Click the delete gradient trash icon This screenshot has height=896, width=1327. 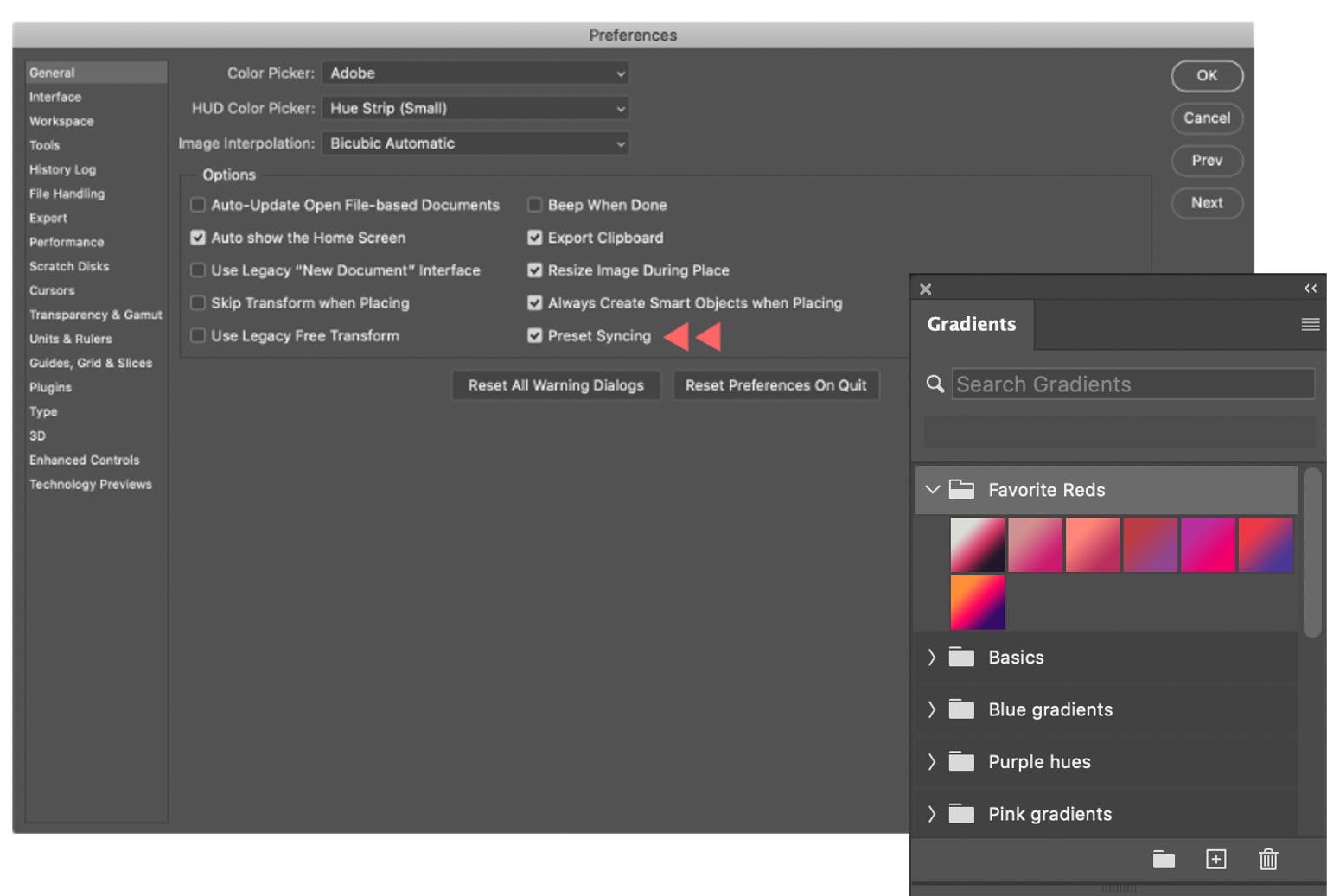(x=1267, y=859)
